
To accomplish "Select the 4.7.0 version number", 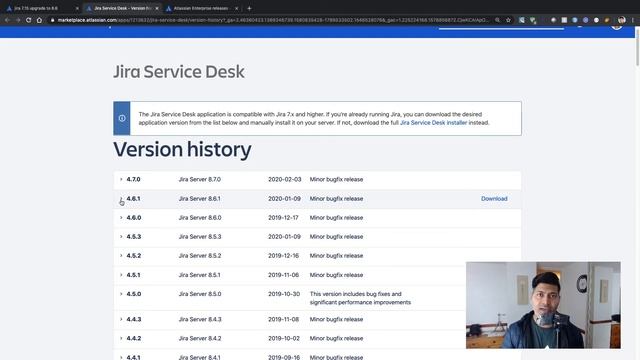I will (133, 179).
